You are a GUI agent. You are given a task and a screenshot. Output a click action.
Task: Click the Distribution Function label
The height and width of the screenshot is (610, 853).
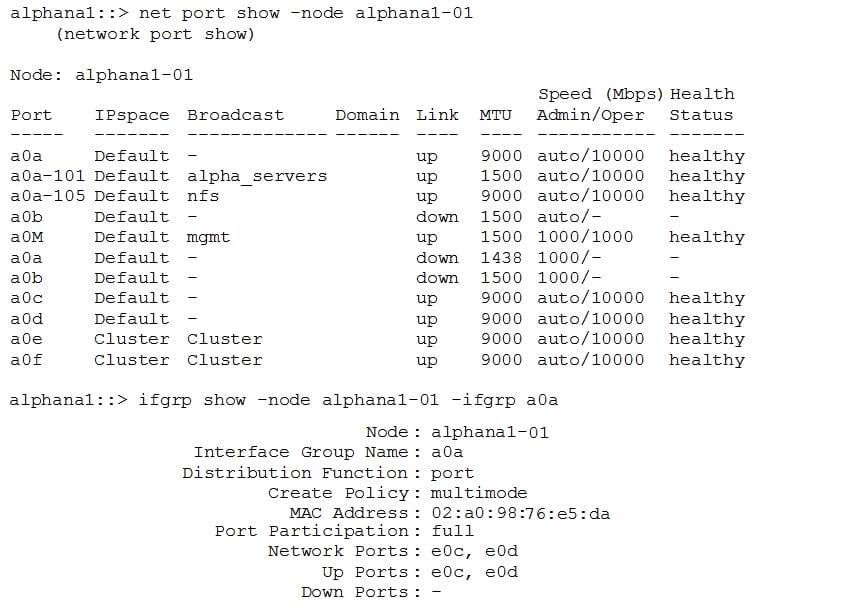295,473
